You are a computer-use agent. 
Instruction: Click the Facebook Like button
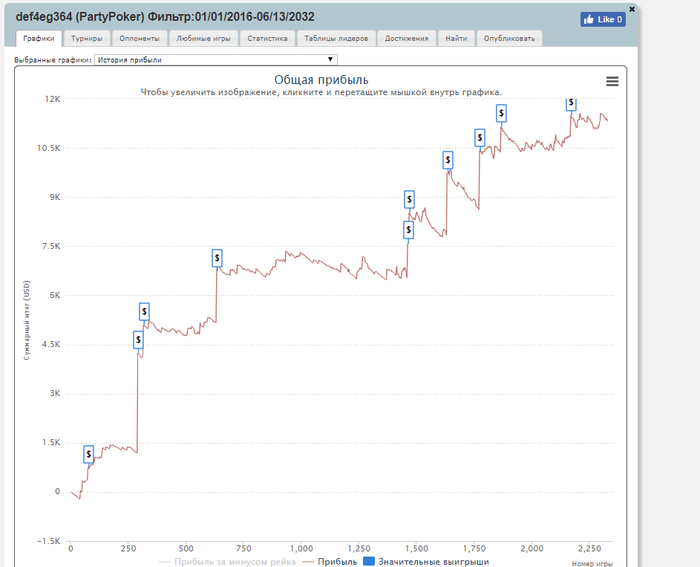[x=603, y=19]
